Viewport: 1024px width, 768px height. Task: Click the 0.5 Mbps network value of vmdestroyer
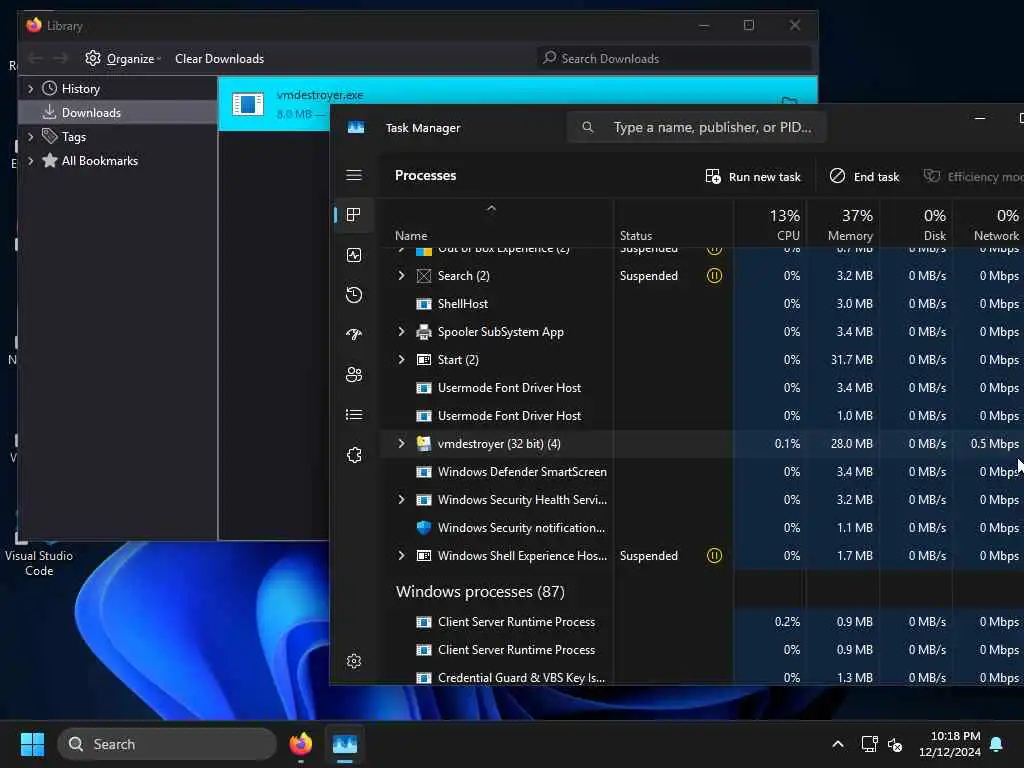pos(994,443)
